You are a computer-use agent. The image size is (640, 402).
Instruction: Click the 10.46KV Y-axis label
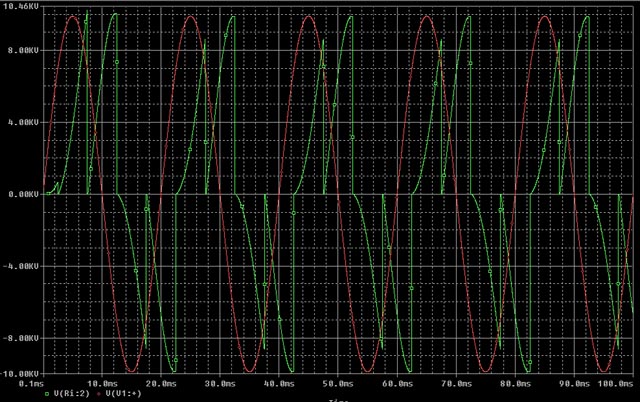pyautogui.click(x=20, y=7)
